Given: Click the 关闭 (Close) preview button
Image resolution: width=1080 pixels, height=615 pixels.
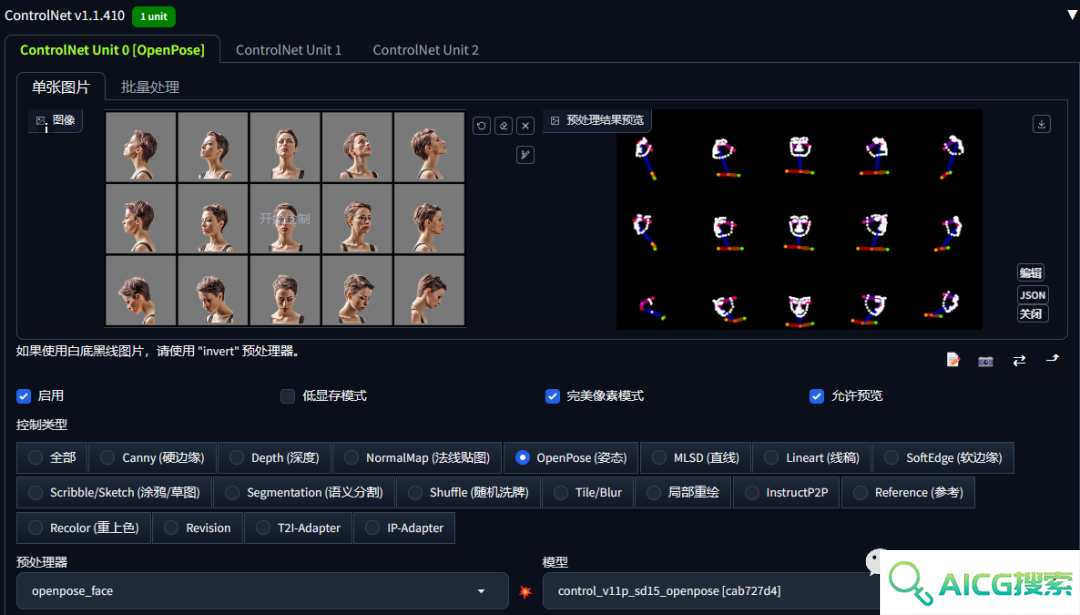Looking at the screenshot, I should [1031, 314].
